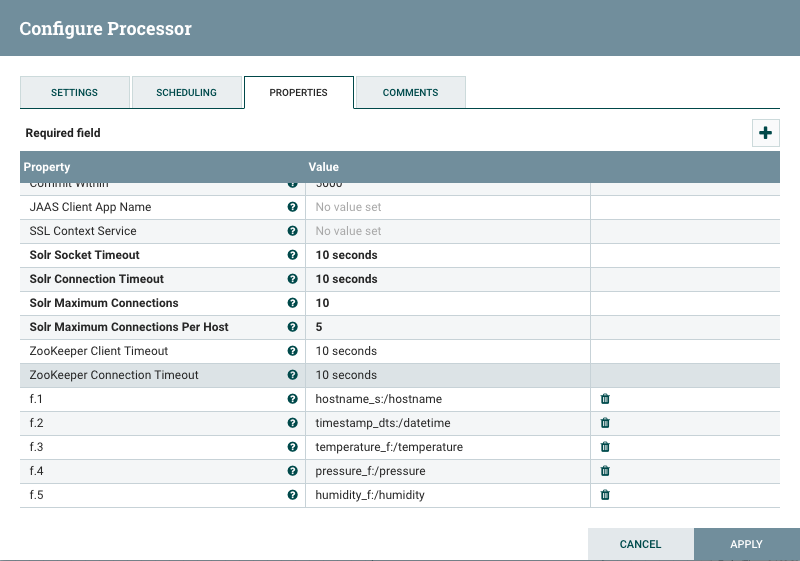The image size is (800, 561).
Task: Edit SSL Context Service empty value
Action: click(x=448, y=231)
